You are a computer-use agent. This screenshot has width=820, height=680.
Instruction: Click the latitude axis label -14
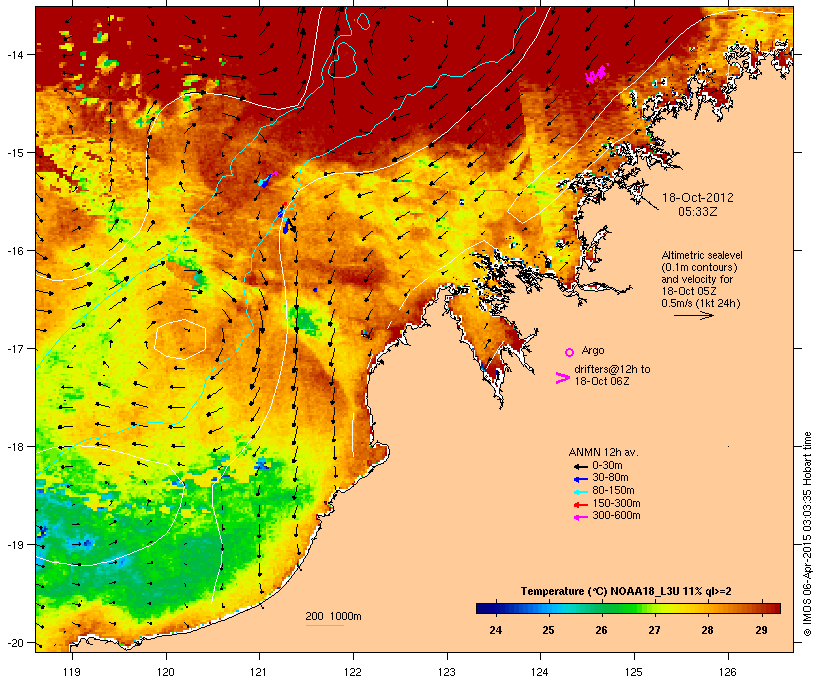(x=14, y=54)
